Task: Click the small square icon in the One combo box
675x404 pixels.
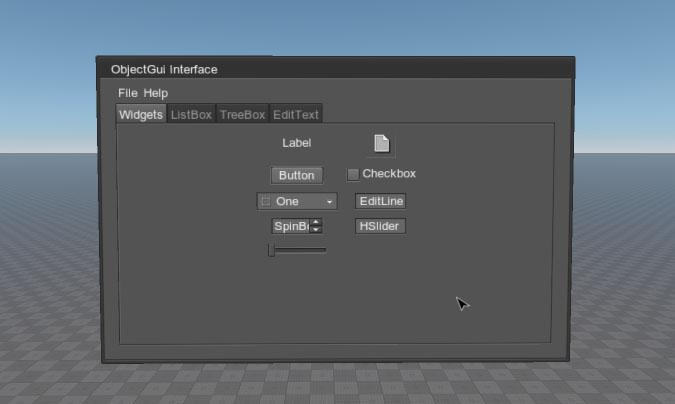Action: tap(266, 202)
